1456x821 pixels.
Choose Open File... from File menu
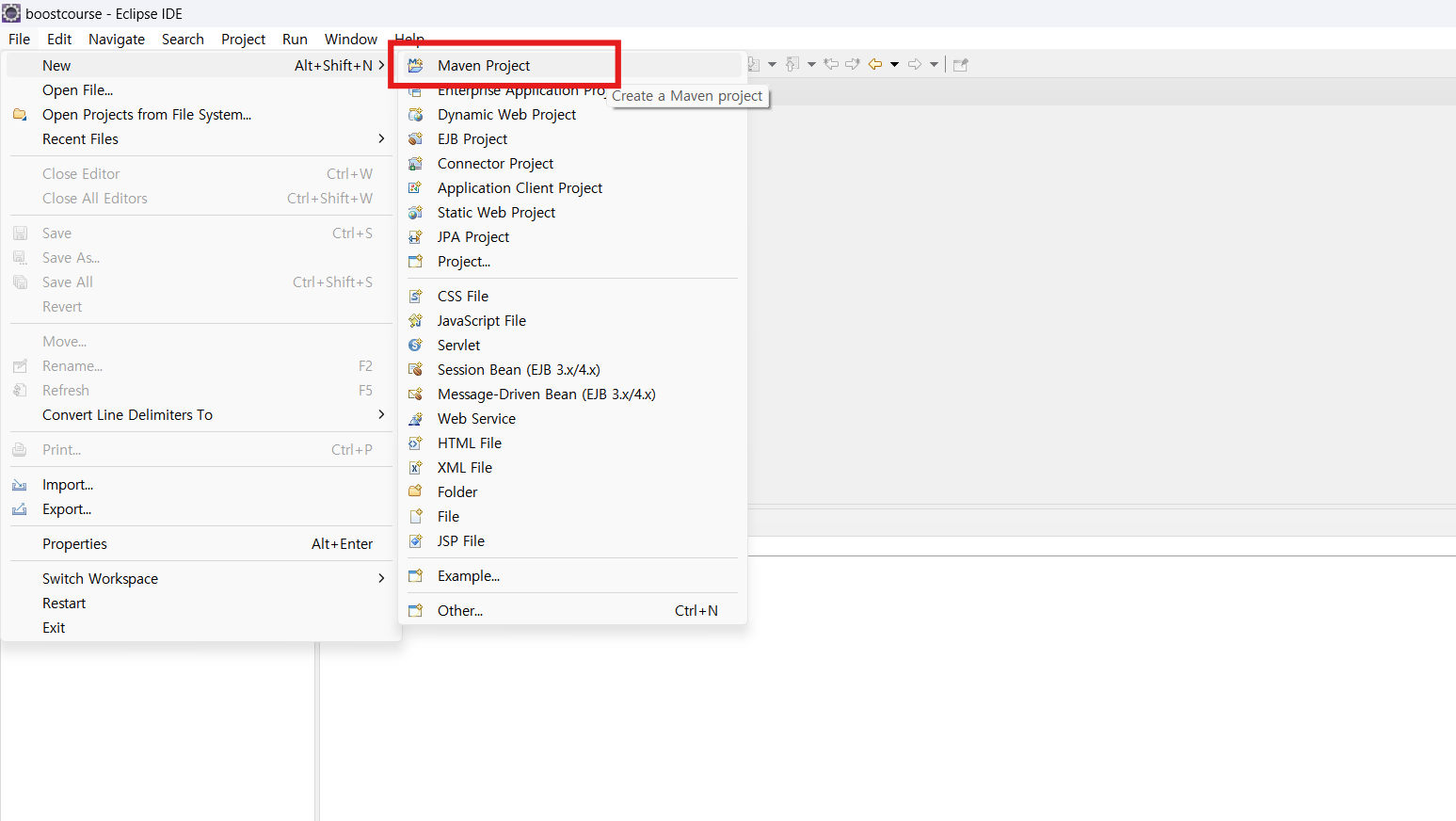pyautogui.click(x=200, y=90)
